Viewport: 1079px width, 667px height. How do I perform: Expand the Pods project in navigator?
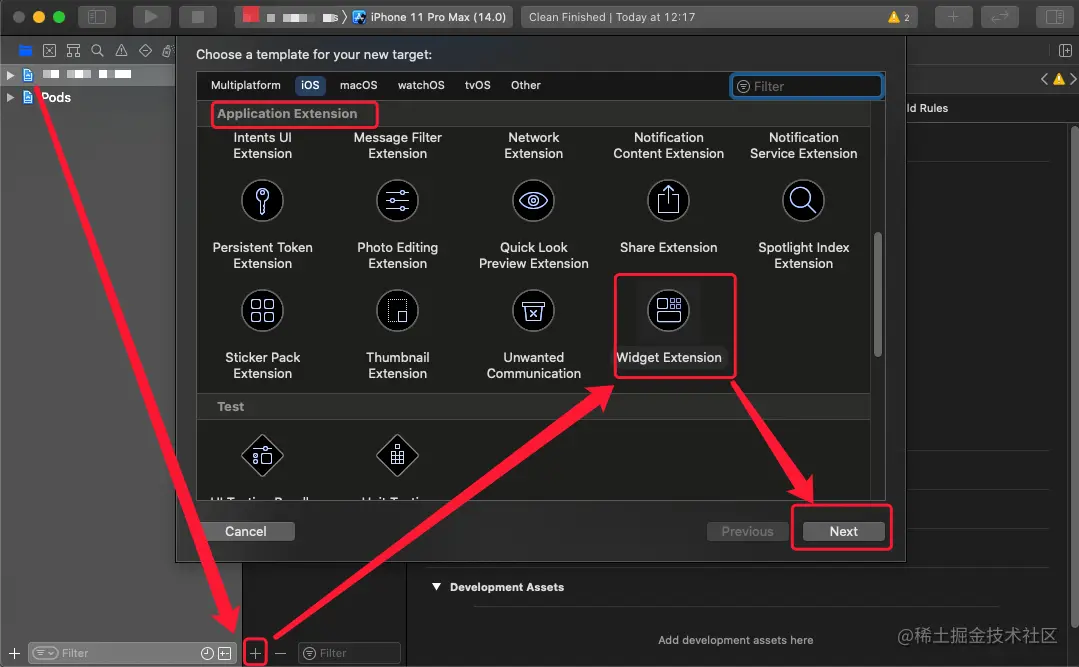click(10, 97)
